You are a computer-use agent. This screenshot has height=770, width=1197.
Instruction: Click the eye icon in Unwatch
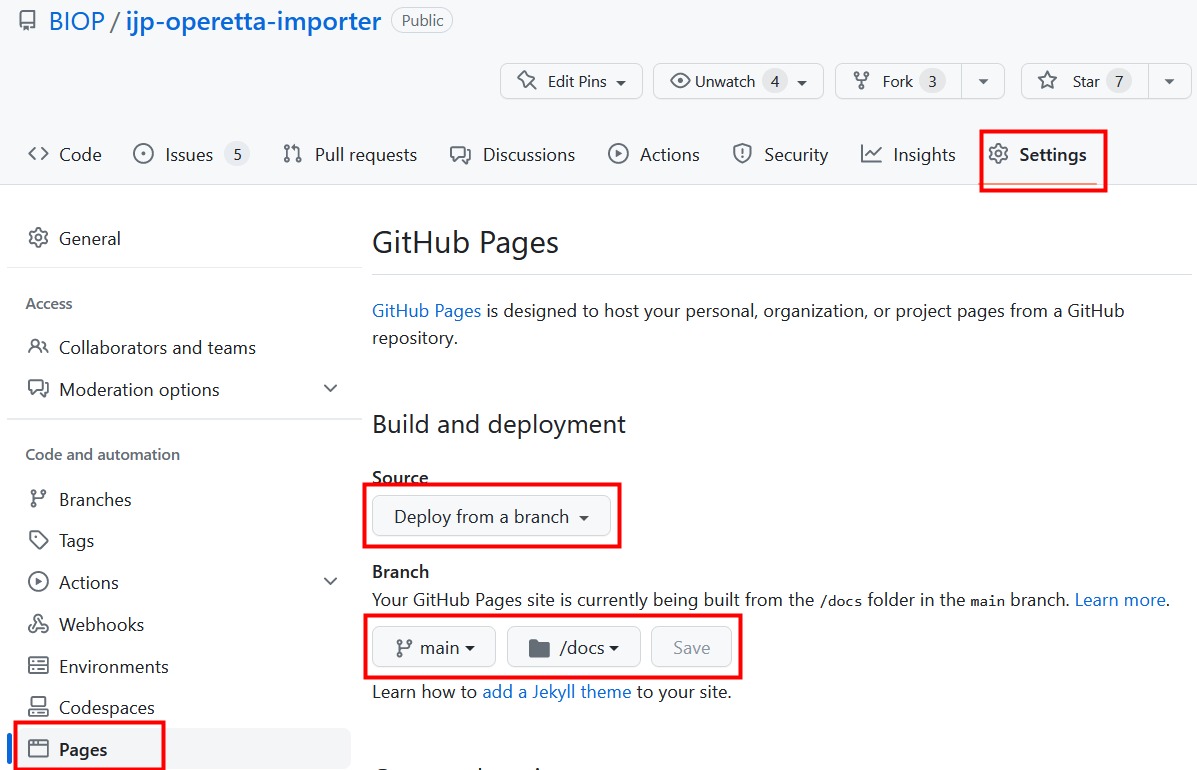[679, 80]
